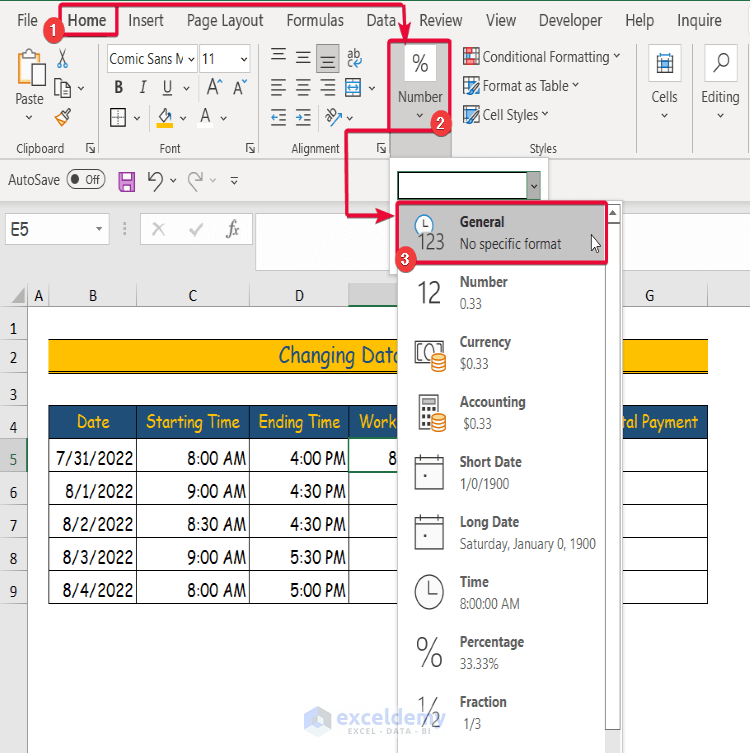Open the Font dialog launcher

(250, 148)
